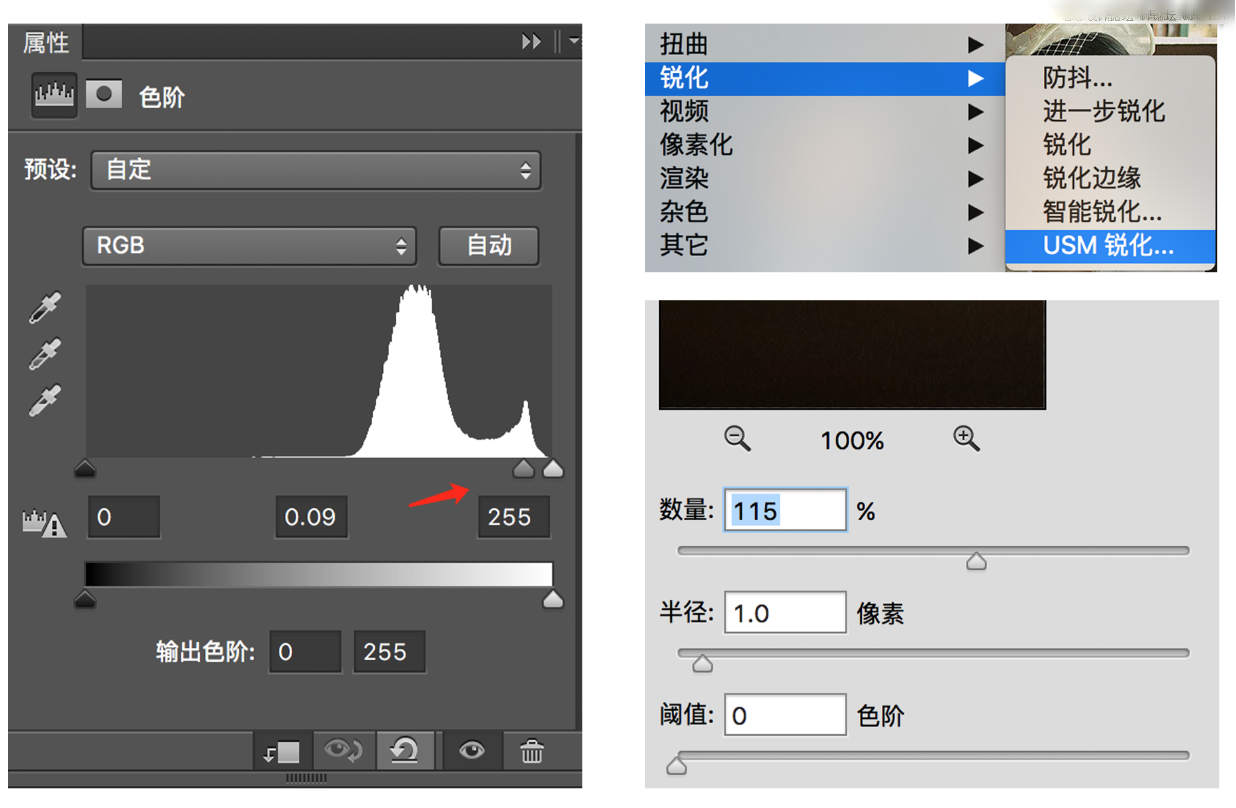The width and height of the screenshot is (1236, 808).
Task: Click the 100% zoom level text
Action: [x=852, y=440]
